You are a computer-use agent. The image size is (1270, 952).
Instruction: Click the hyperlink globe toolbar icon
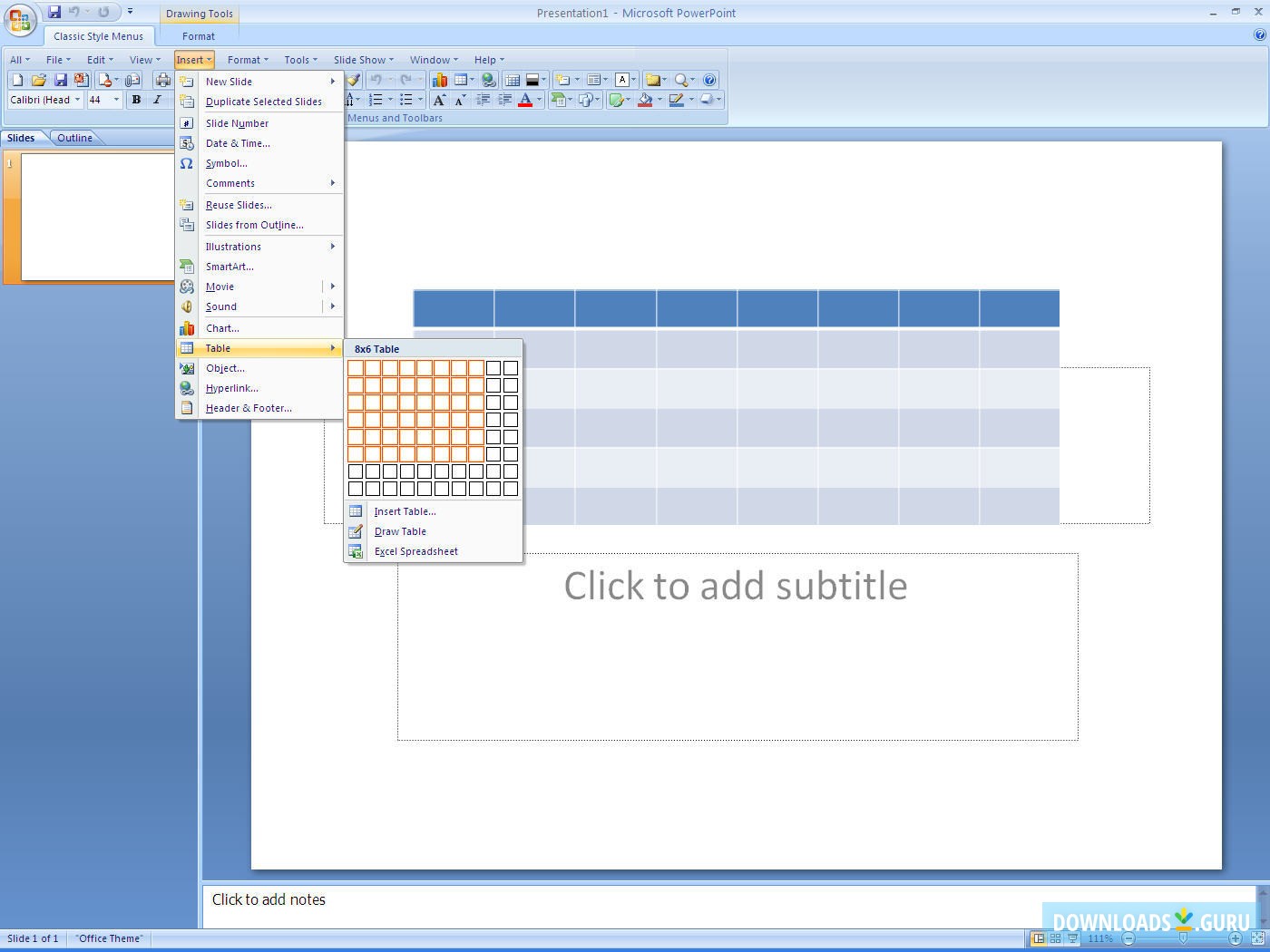coord(489,80)
